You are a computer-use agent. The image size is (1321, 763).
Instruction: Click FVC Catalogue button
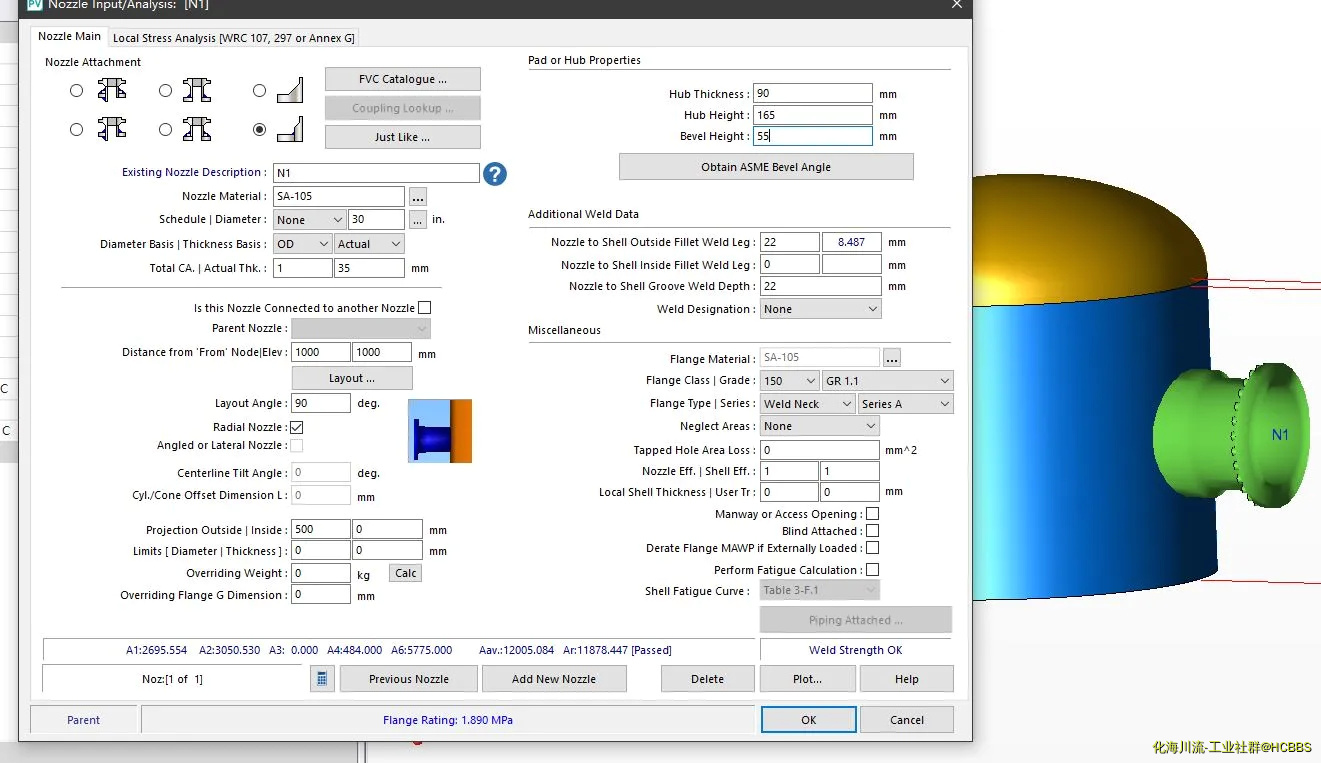pyautogui.click(x=403, y=79)
